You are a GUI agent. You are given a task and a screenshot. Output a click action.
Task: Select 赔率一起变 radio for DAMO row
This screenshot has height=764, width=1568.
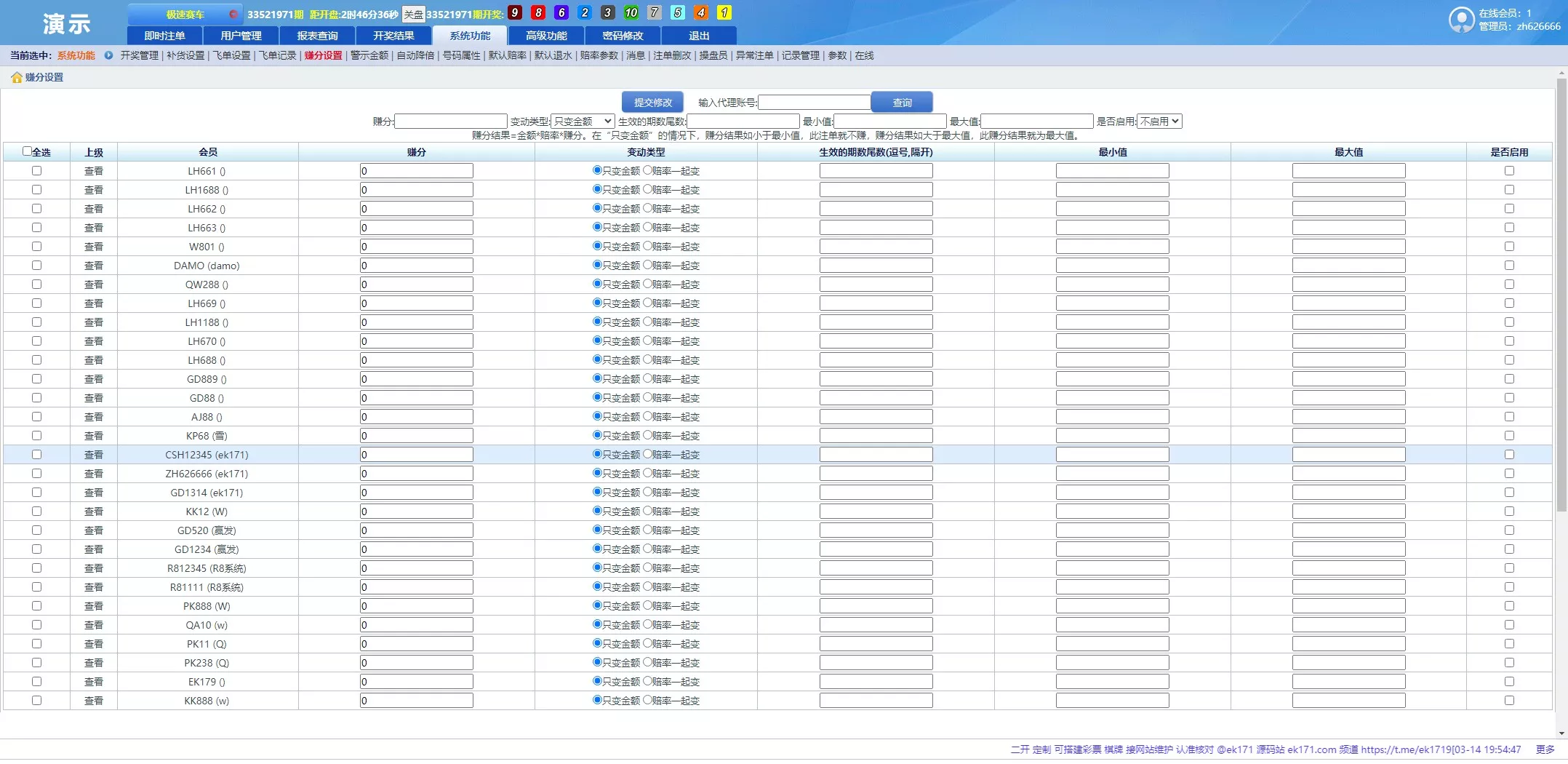647,265
